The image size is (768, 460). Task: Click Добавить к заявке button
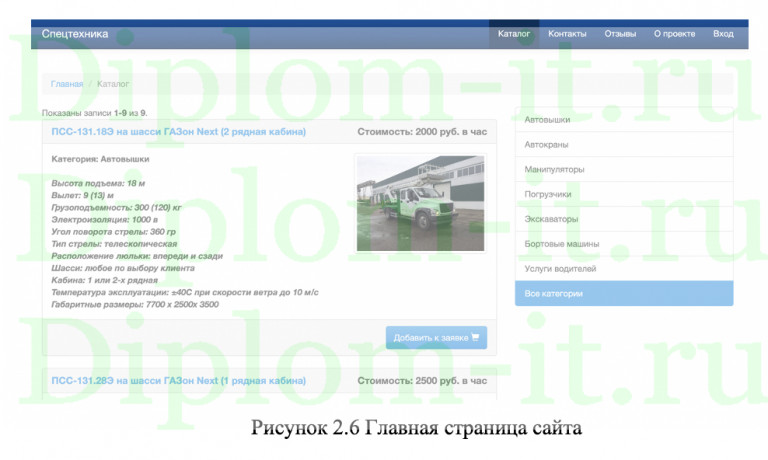click(x=436, y=338)
